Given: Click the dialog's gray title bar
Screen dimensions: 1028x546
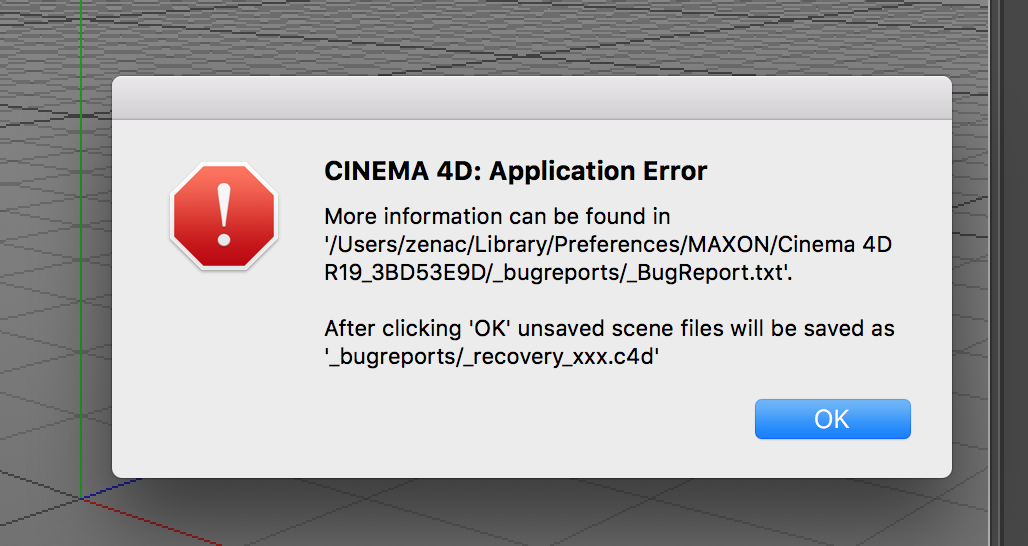Looking at the screenshot, I should coord(531,98).
